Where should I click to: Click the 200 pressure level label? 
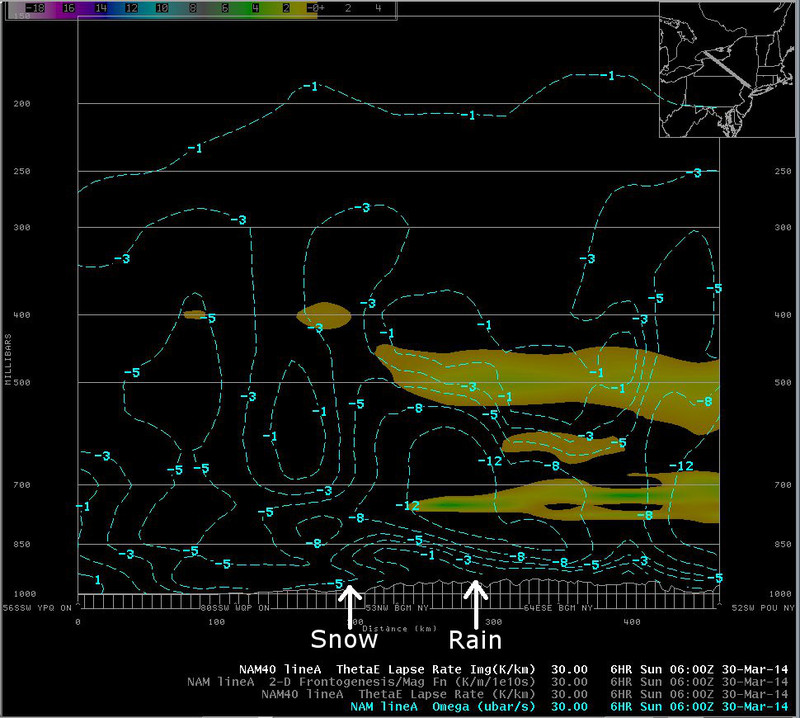click(x=22, y=104)
